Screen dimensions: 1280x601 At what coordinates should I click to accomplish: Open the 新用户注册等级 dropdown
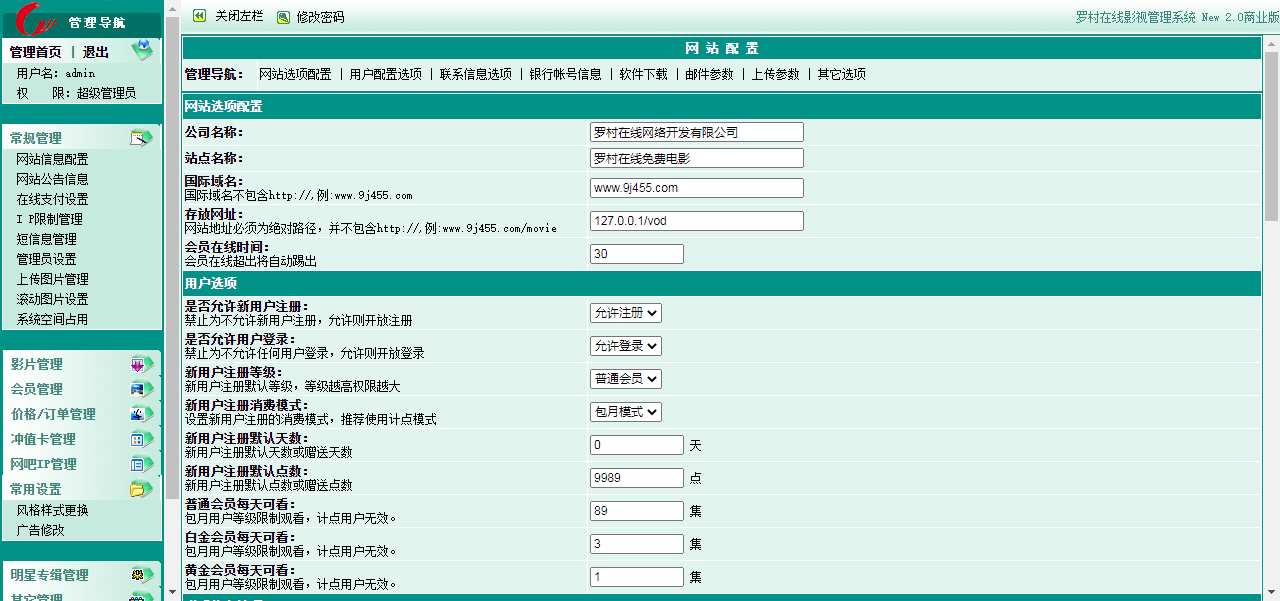pyautogui.click(x=626, y=379)
